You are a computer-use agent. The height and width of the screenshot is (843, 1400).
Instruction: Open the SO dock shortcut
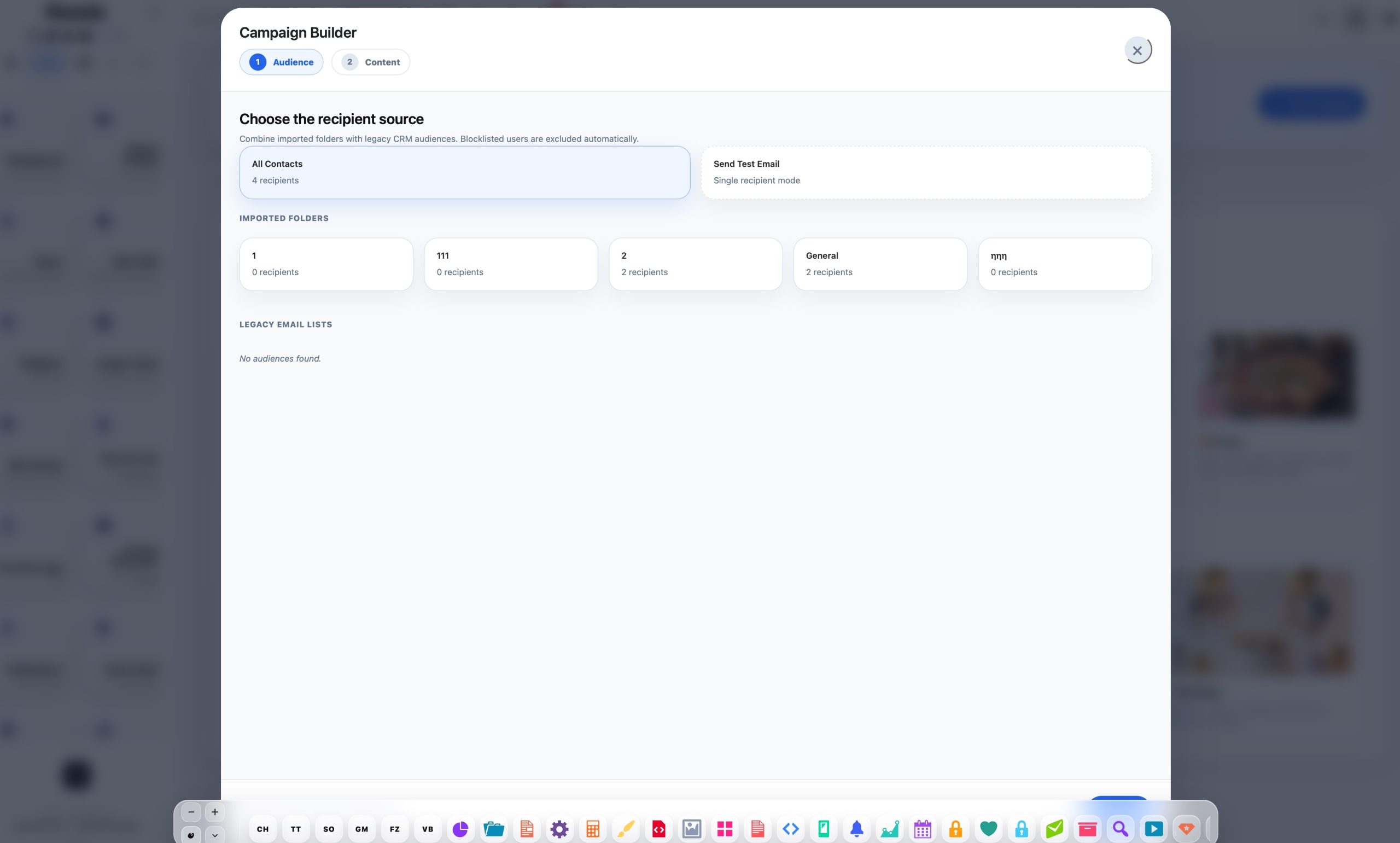point(329,829)
